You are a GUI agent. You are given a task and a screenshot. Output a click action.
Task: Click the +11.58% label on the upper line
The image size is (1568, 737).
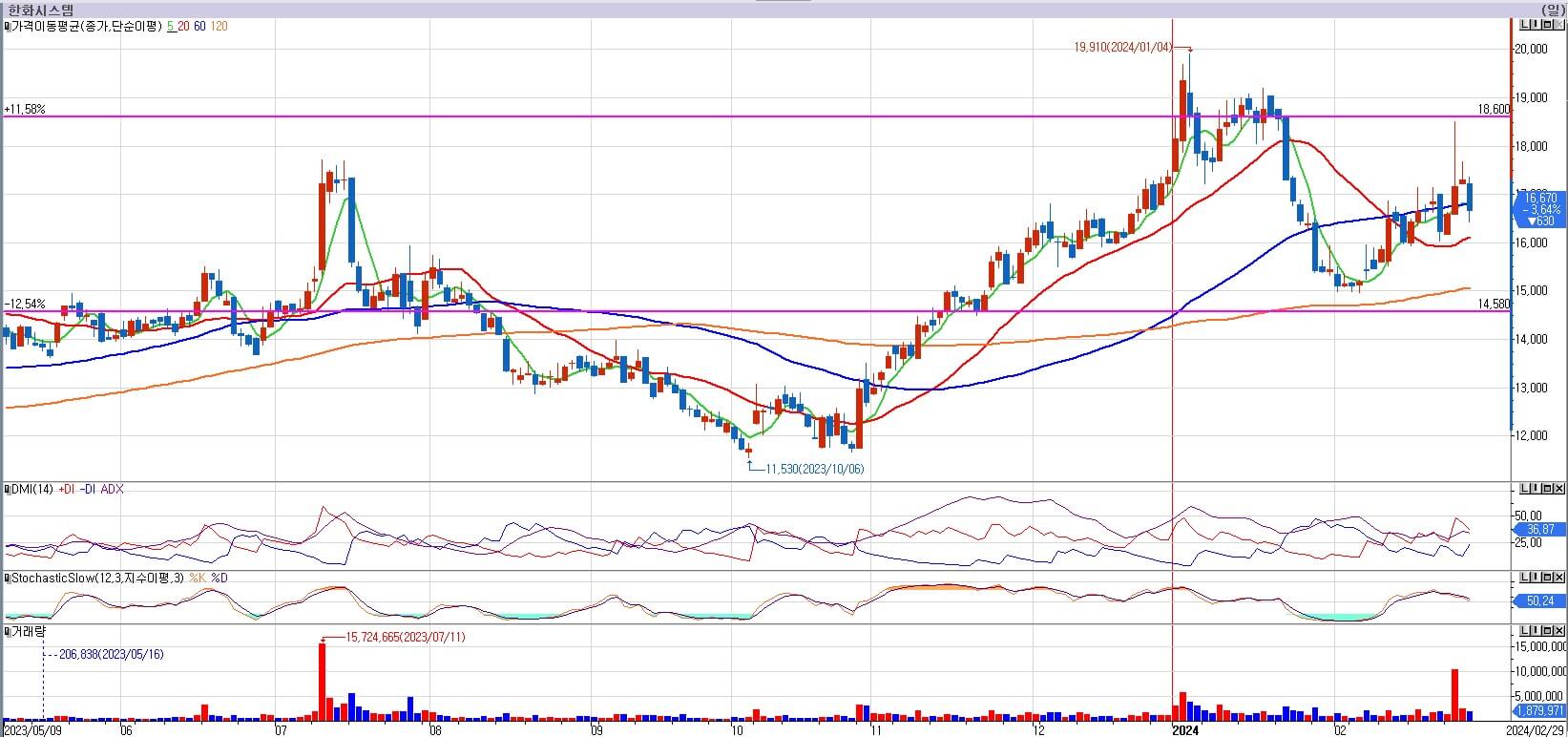pos(25,110)
